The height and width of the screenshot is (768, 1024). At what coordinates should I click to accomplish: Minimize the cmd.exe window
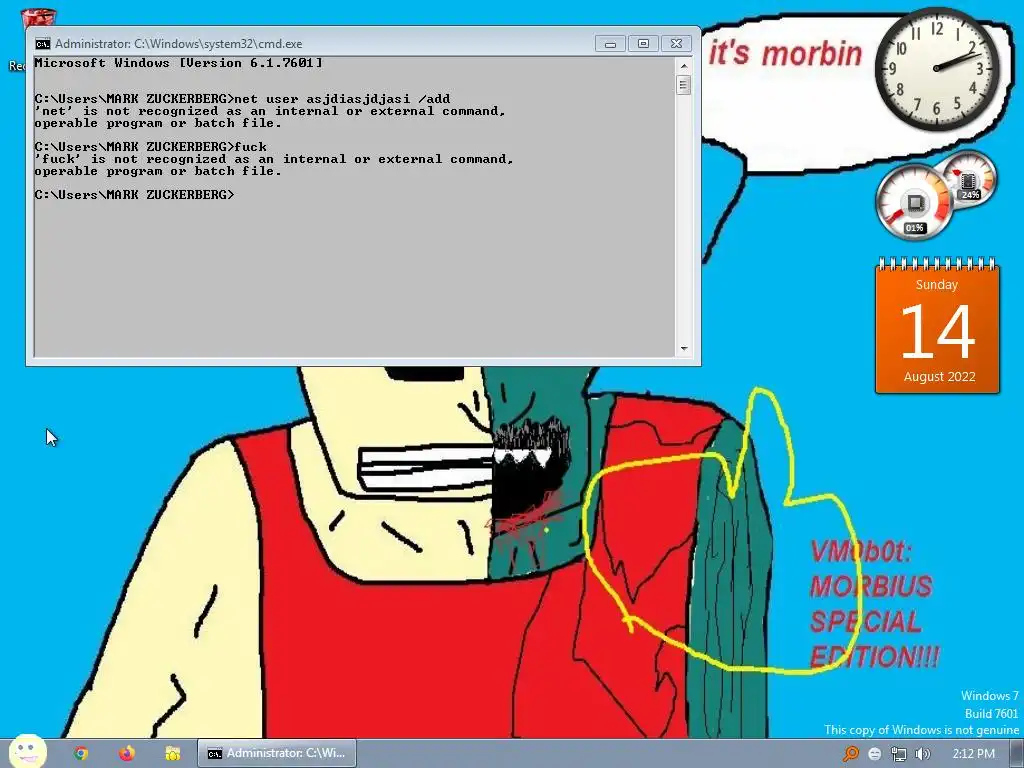pos(610,44)
